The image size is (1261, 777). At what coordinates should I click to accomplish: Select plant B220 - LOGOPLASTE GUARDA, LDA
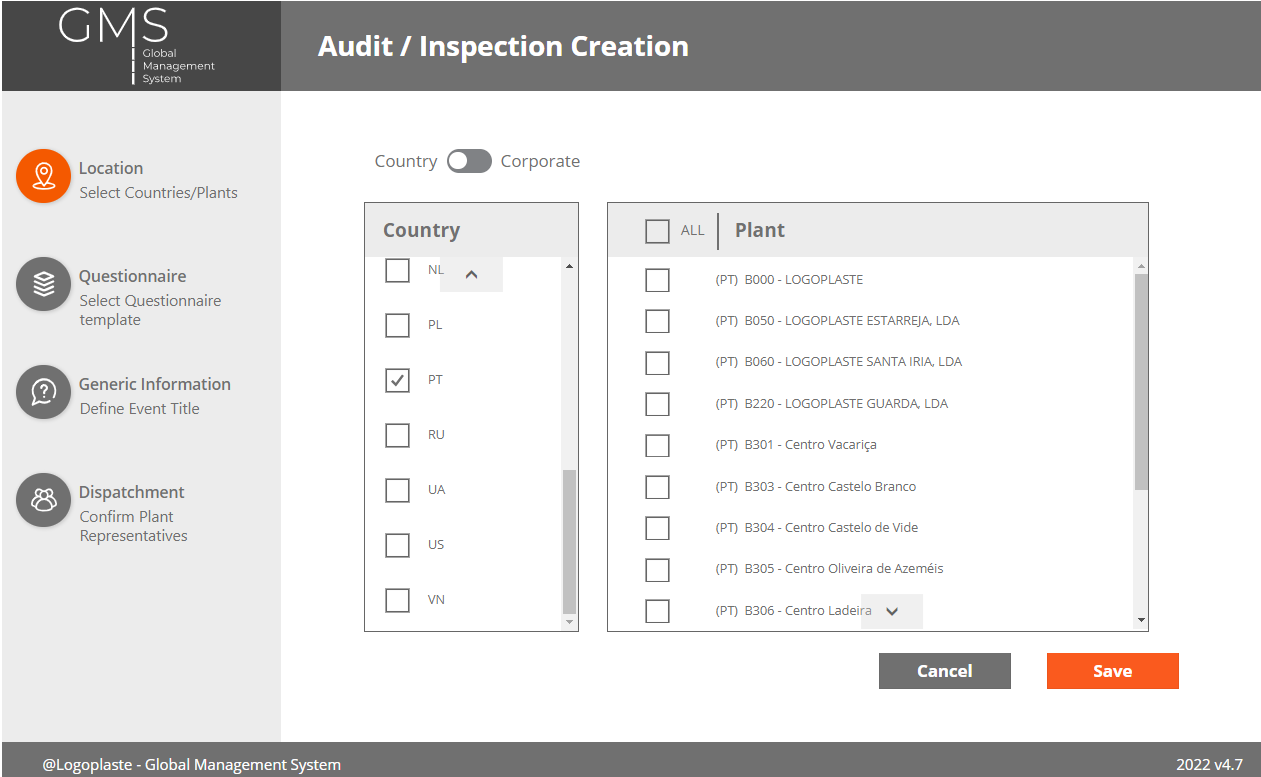pyautogui.click(x=657, y=404)
